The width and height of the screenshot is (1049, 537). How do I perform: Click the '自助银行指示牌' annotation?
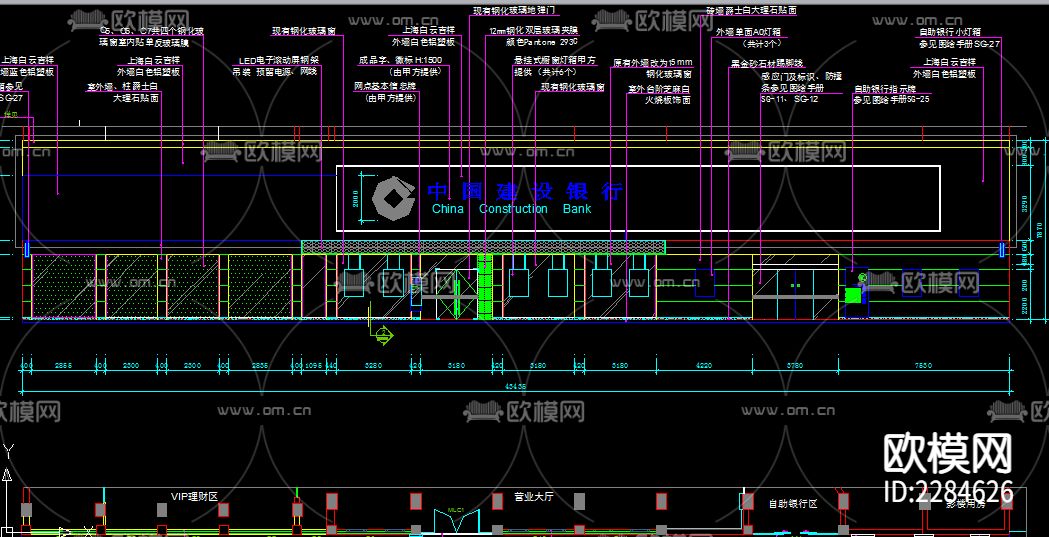click(884, 89)
